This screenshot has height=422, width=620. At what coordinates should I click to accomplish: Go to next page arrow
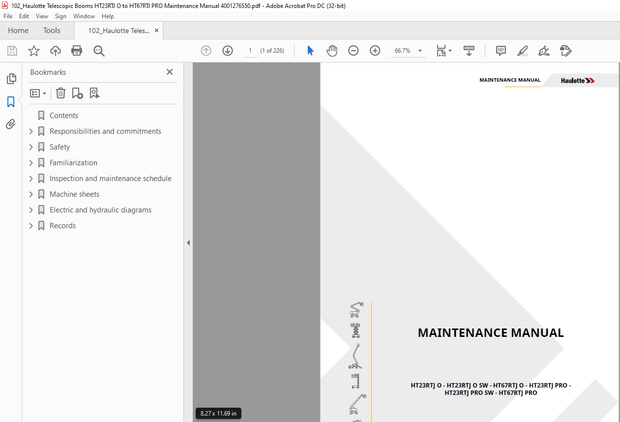pyautogui.click(x=227, y=51)
